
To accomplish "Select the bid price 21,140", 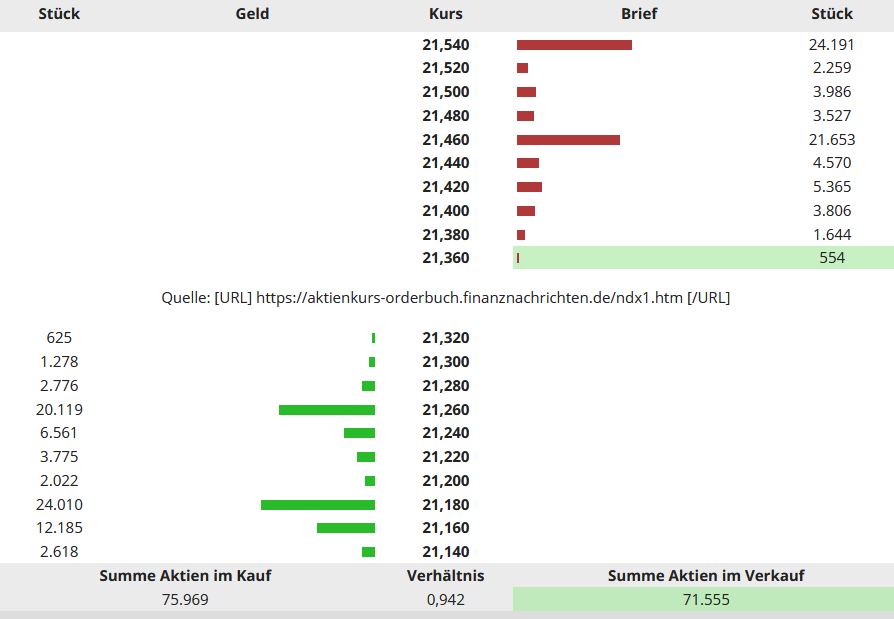I will [x=446, y=552].
